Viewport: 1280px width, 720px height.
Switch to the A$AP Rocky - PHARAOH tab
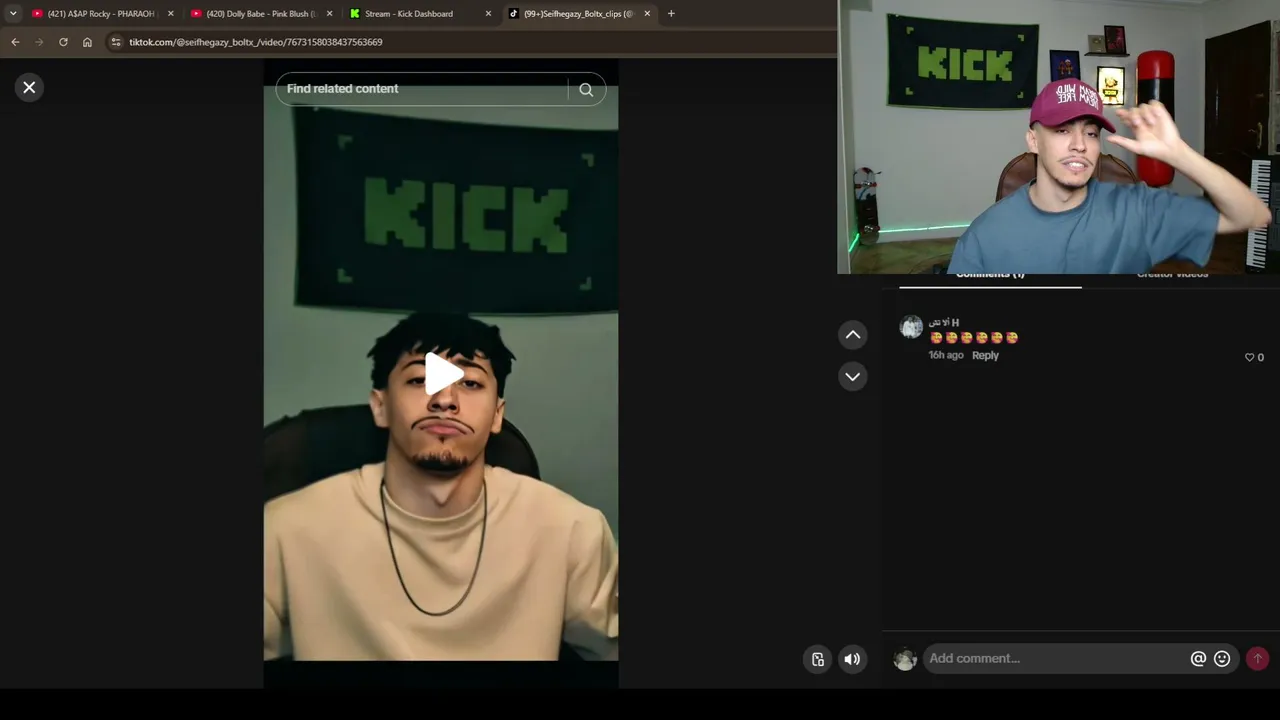pos(100,14)
